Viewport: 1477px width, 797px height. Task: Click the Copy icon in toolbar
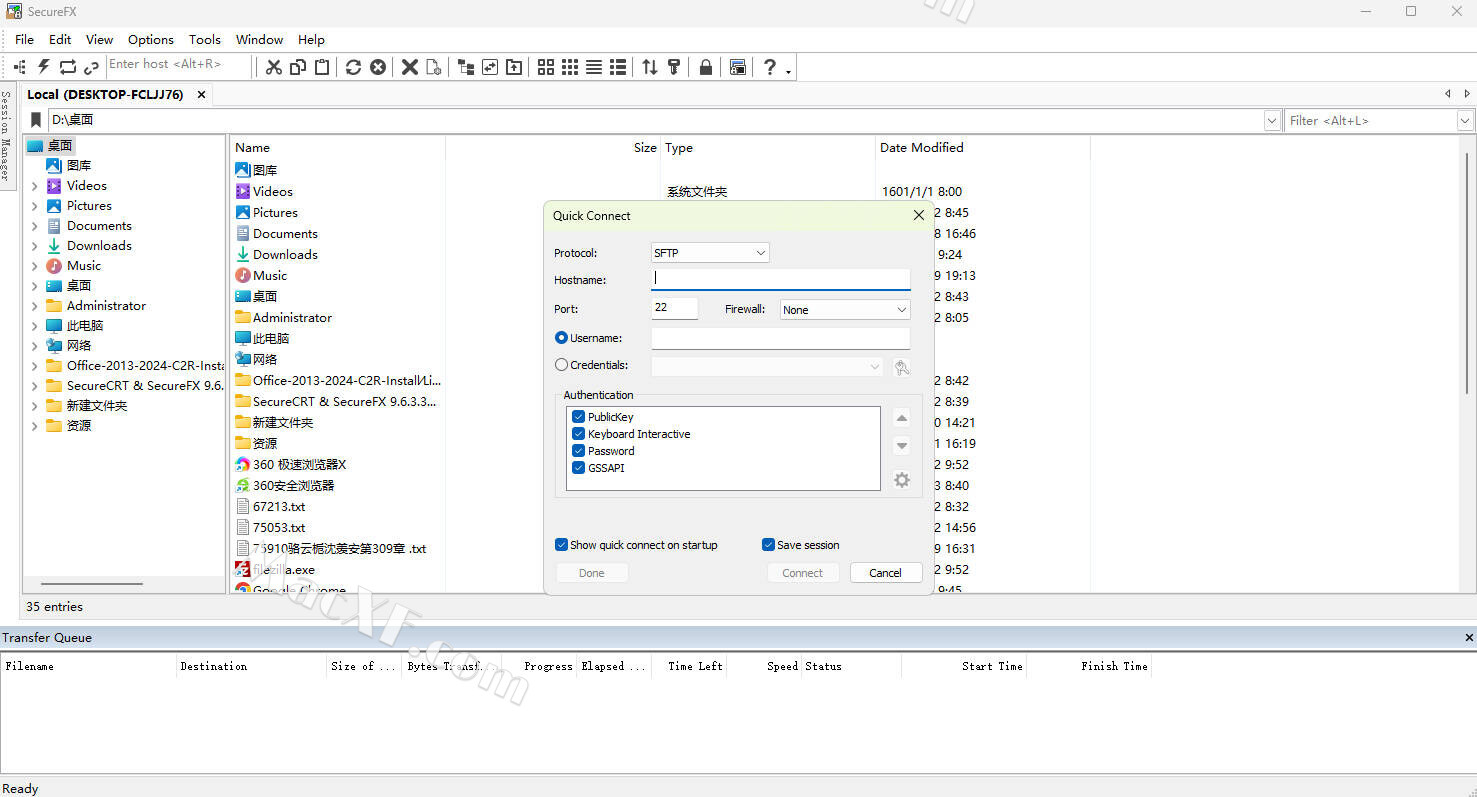coord(298,67)
